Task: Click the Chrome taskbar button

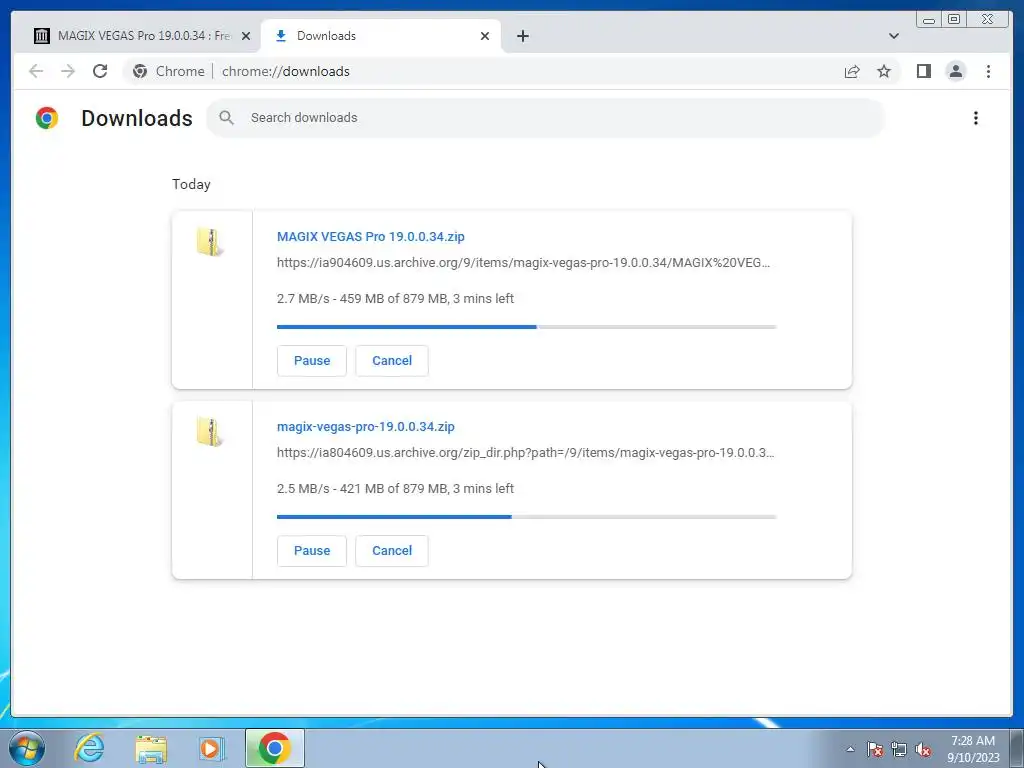Action: click(274, 748)
